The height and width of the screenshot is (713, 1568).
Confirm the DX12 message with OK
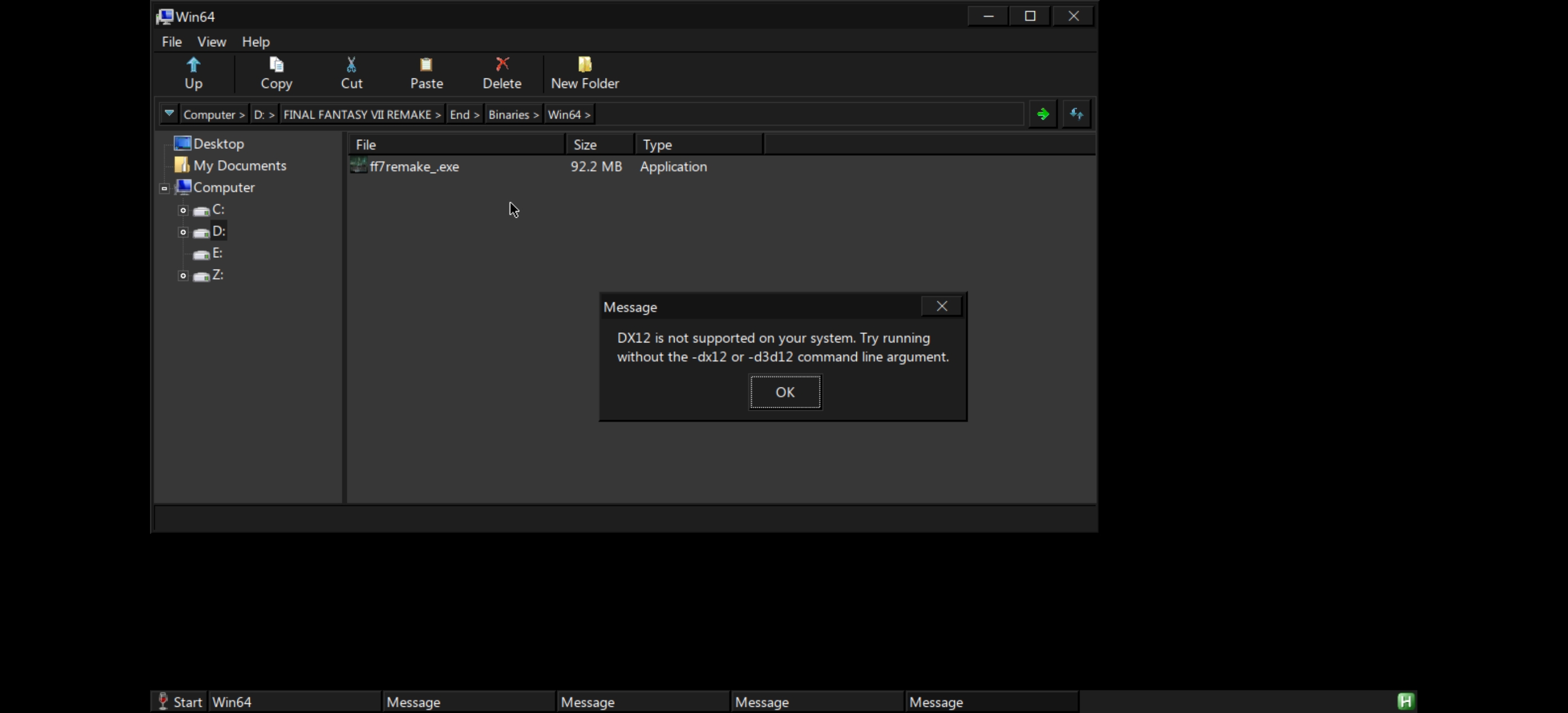coord(785,392)
